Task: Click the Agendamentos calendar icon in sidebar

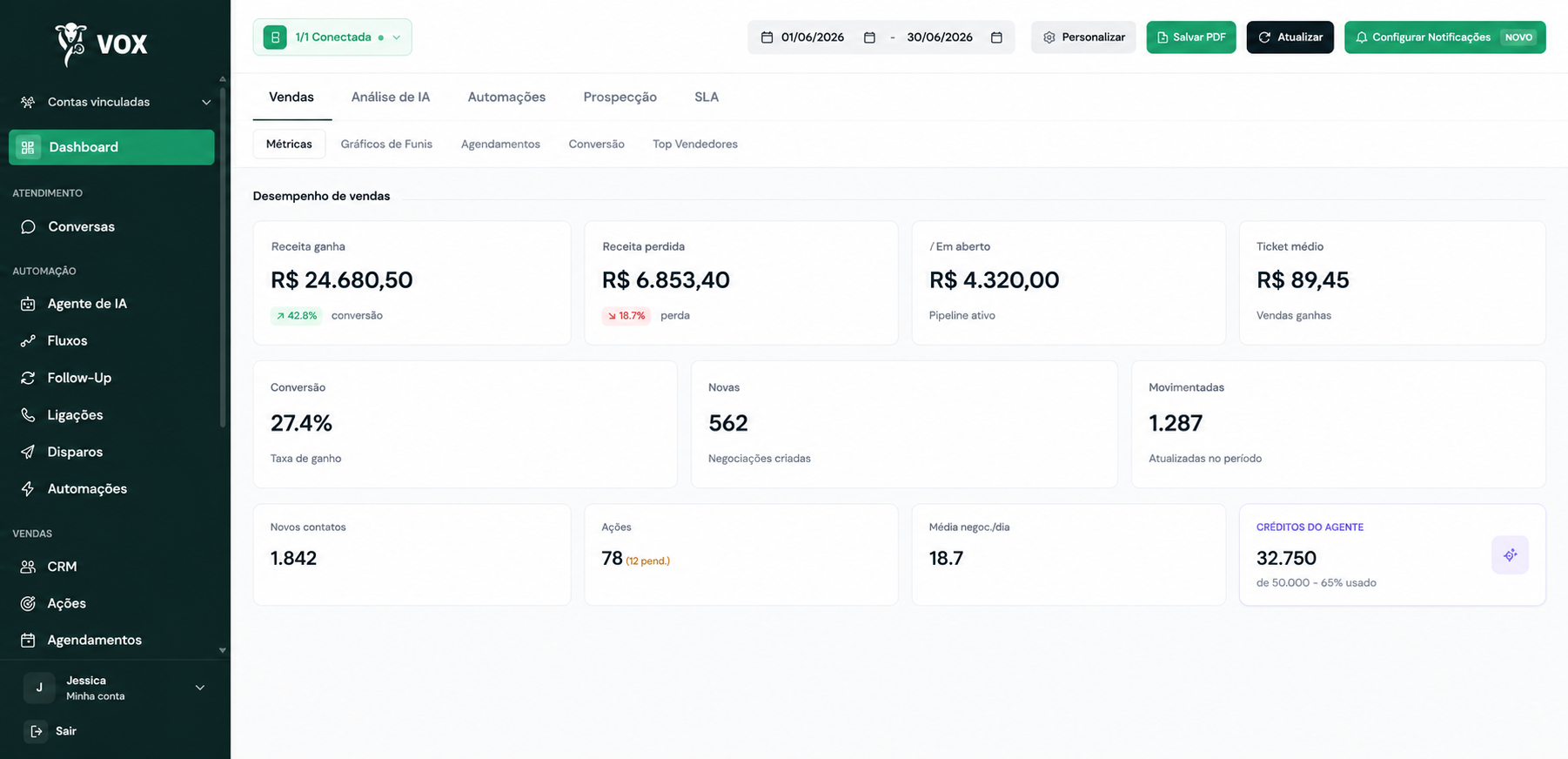Action: pos(28,640)
